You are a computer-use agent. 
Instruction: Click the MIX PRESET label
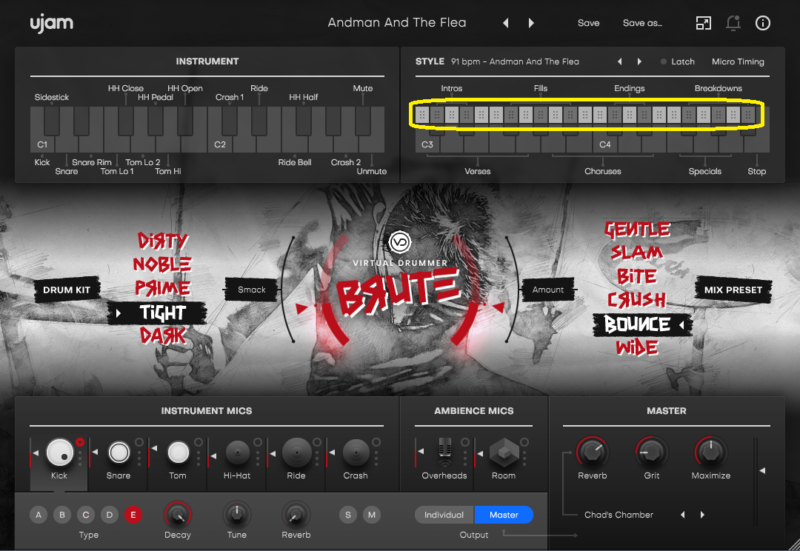[733, 290]
